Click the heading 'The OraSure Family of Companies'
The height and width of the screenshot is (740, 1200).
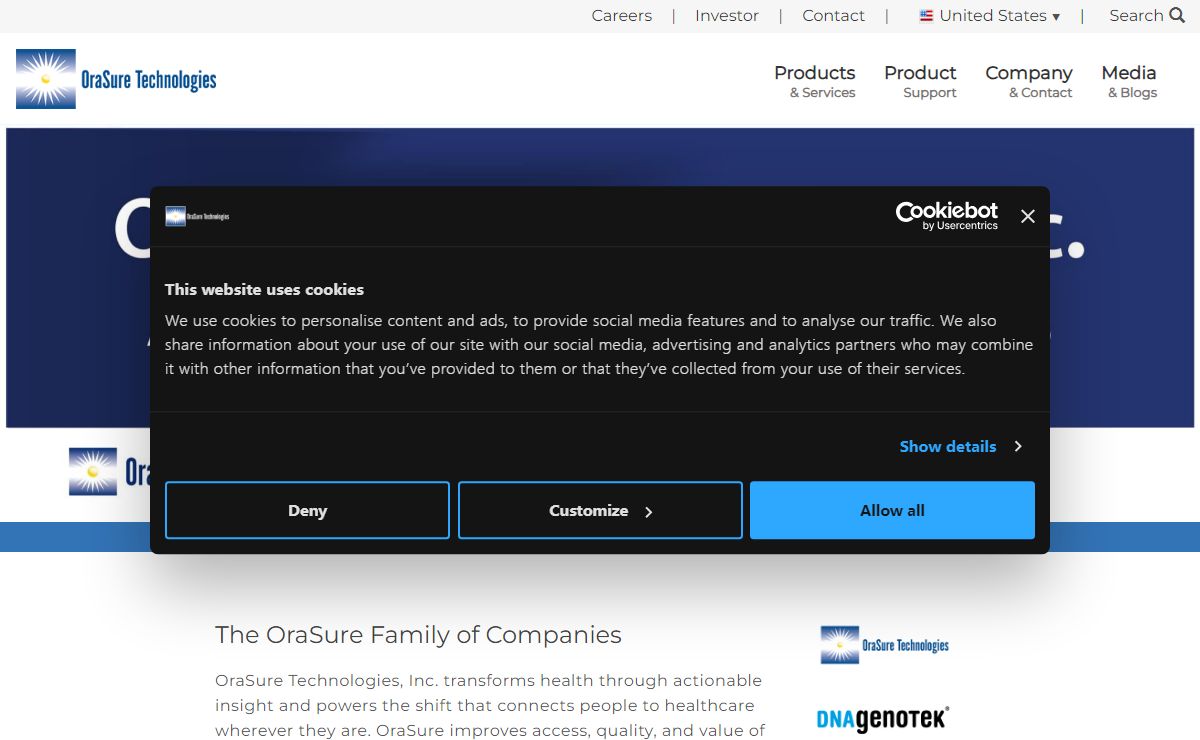pos(418,635)
